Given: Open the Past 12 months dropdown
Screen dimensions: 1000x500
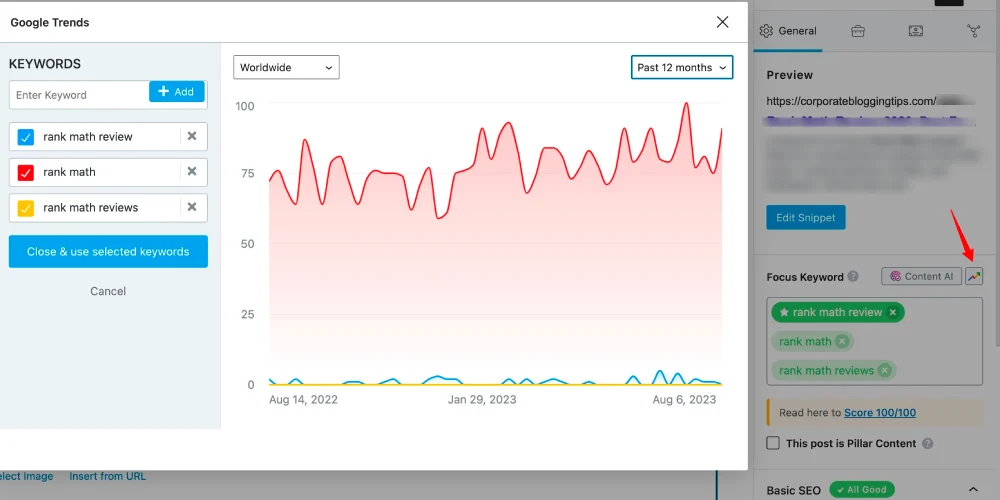Looking at the screenshot, I should tap(682, 68).
